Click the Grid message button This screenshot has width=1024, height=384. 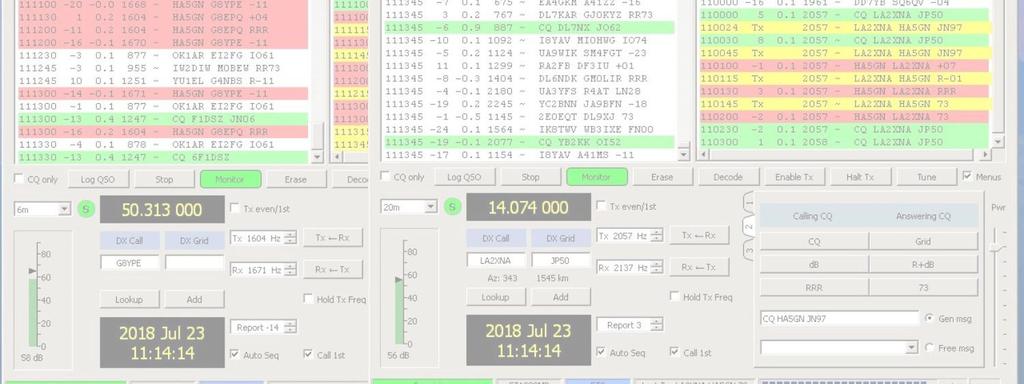(923, 242)
